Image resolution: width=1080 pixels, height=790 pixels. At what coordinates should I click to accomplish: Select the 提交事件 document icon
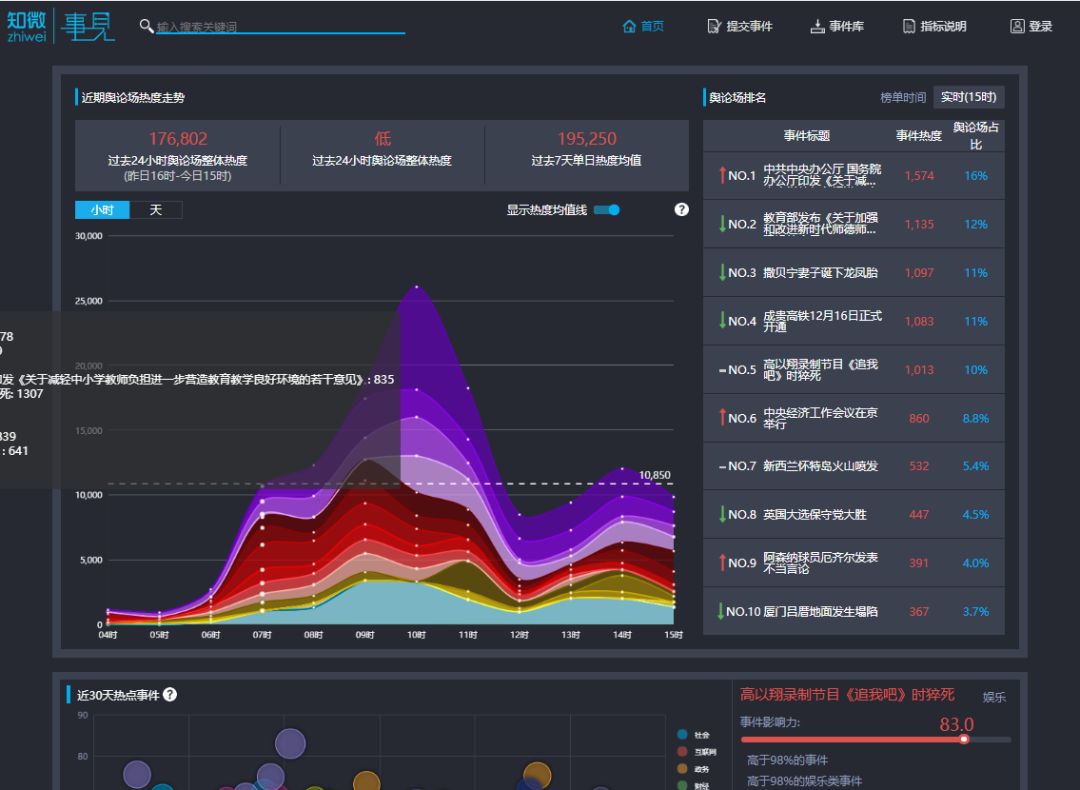pos(712,26)
